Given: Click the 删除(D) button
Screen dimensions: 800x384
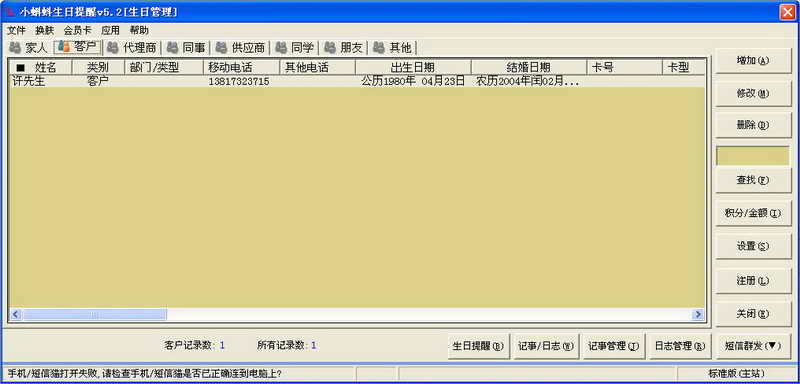Looking at the screenshot, I should coord(753,125).
